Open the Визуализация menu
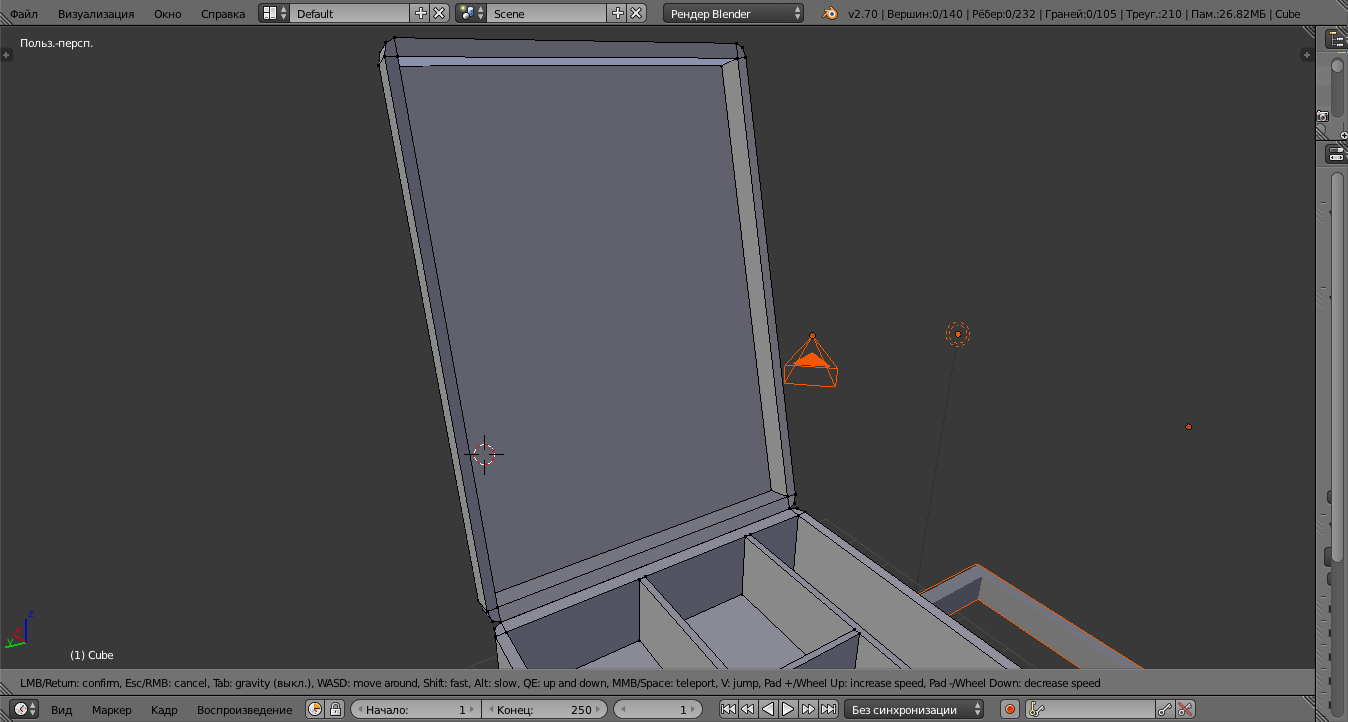The image size is (1348, 722). coord(95,14)
